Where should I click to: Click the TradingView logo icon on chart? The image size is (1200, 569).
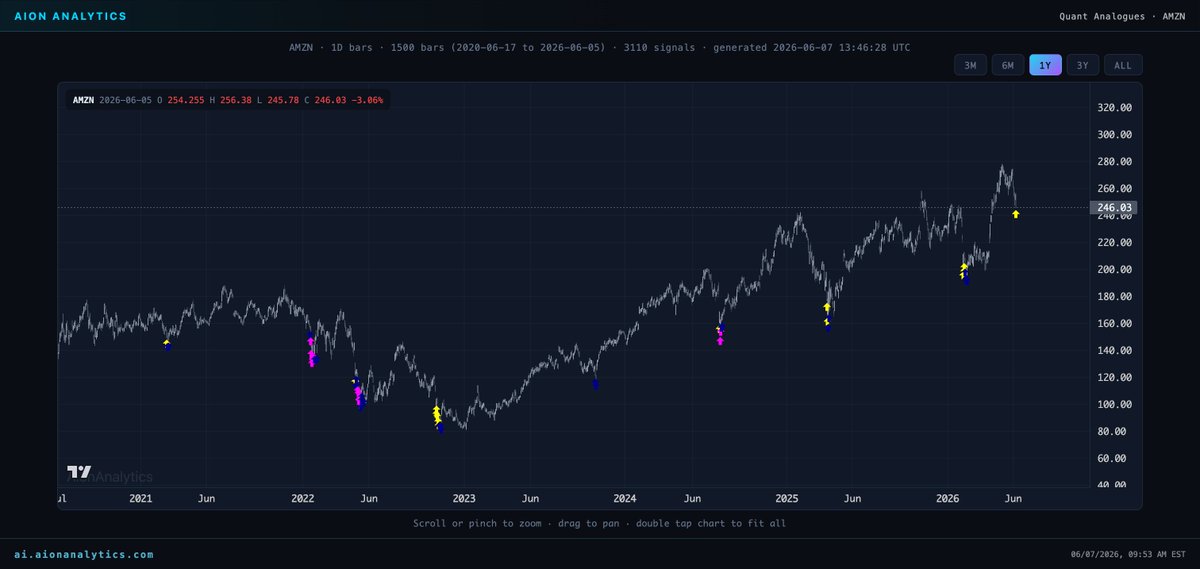click(79, 472)
